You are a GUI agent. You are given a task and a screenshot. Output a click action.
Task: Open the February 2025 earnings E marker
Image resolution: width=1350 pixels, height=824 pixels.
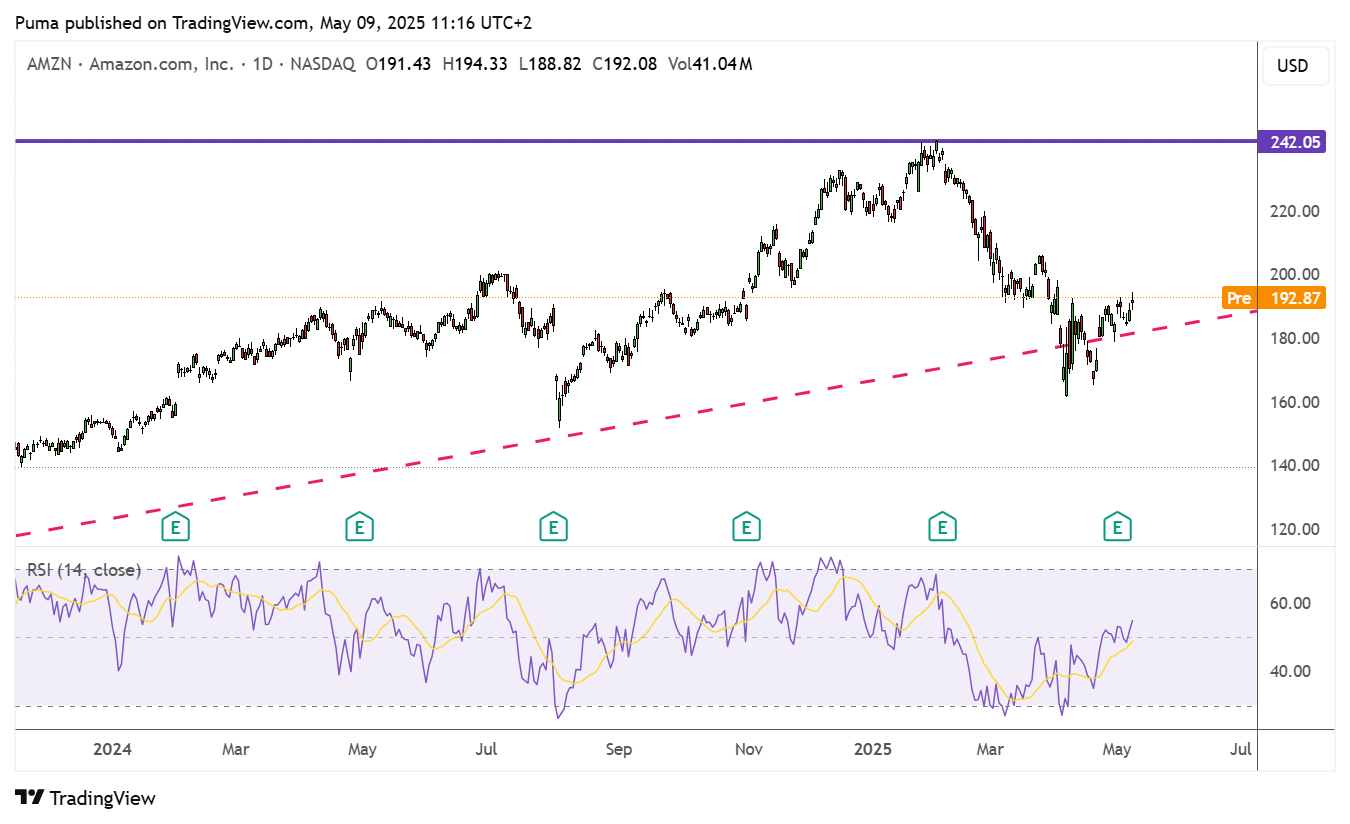point(940,526)
